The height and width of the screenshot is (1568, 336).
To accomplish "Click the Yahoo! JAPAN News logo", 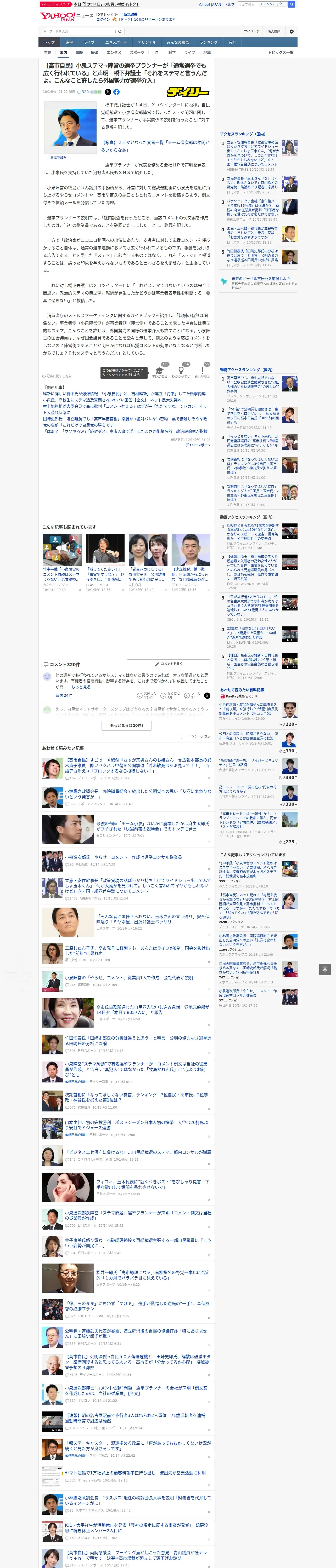I will [67, 16].
